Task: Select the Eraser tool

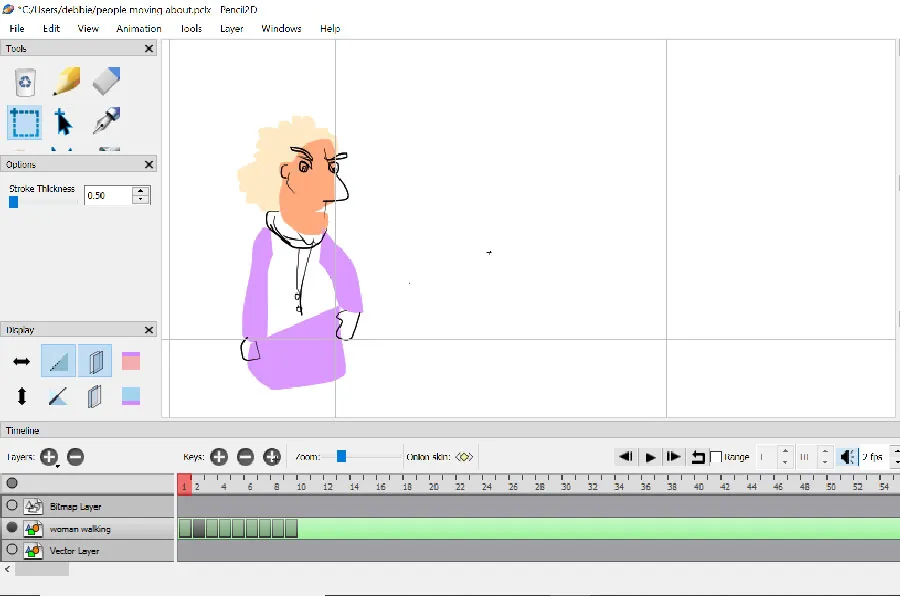Action: (x=107, y=81)
